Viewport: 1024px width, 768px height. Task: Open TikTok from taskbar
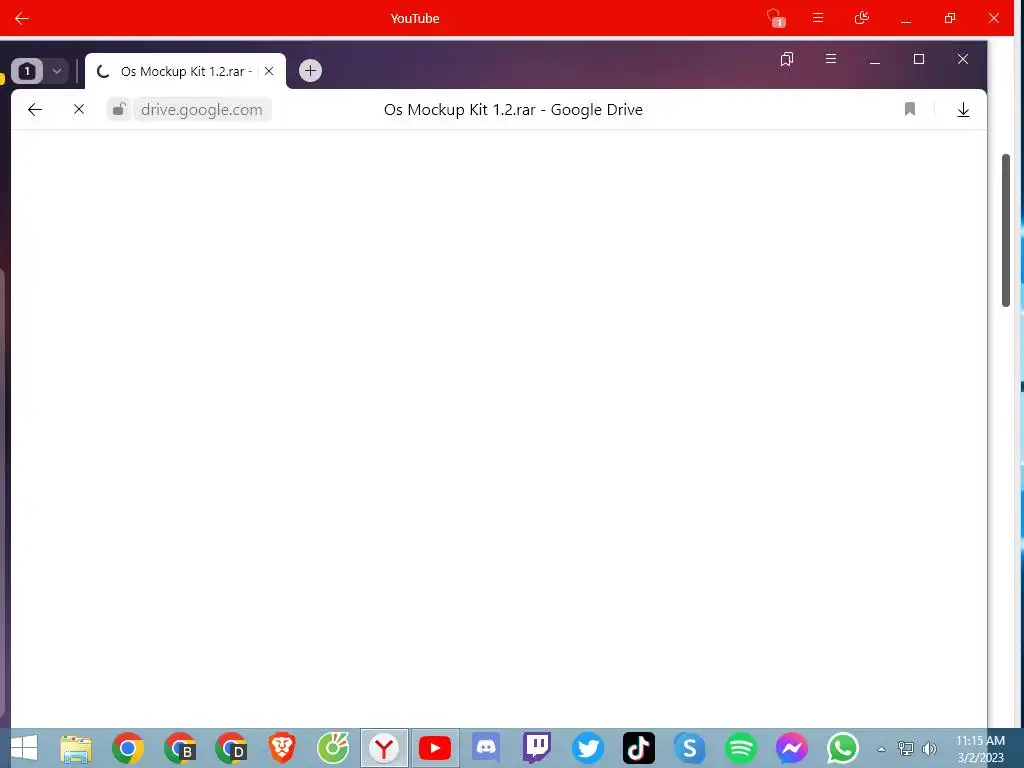[x=639, y=748]
